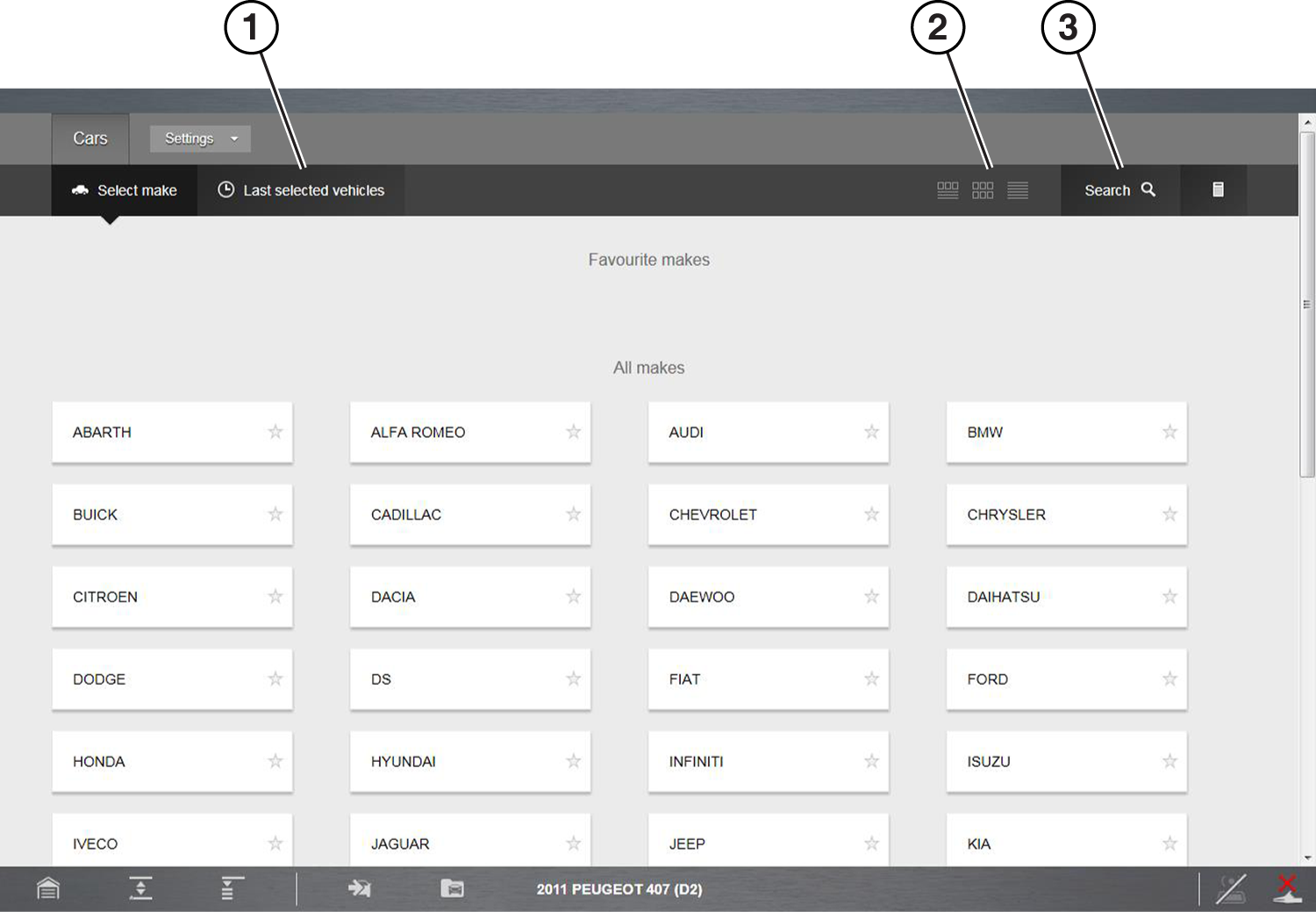Screen dimensions: 1316x912
Task: Toggle the favourite star on the AUDI tile
Action: [871, 432]
